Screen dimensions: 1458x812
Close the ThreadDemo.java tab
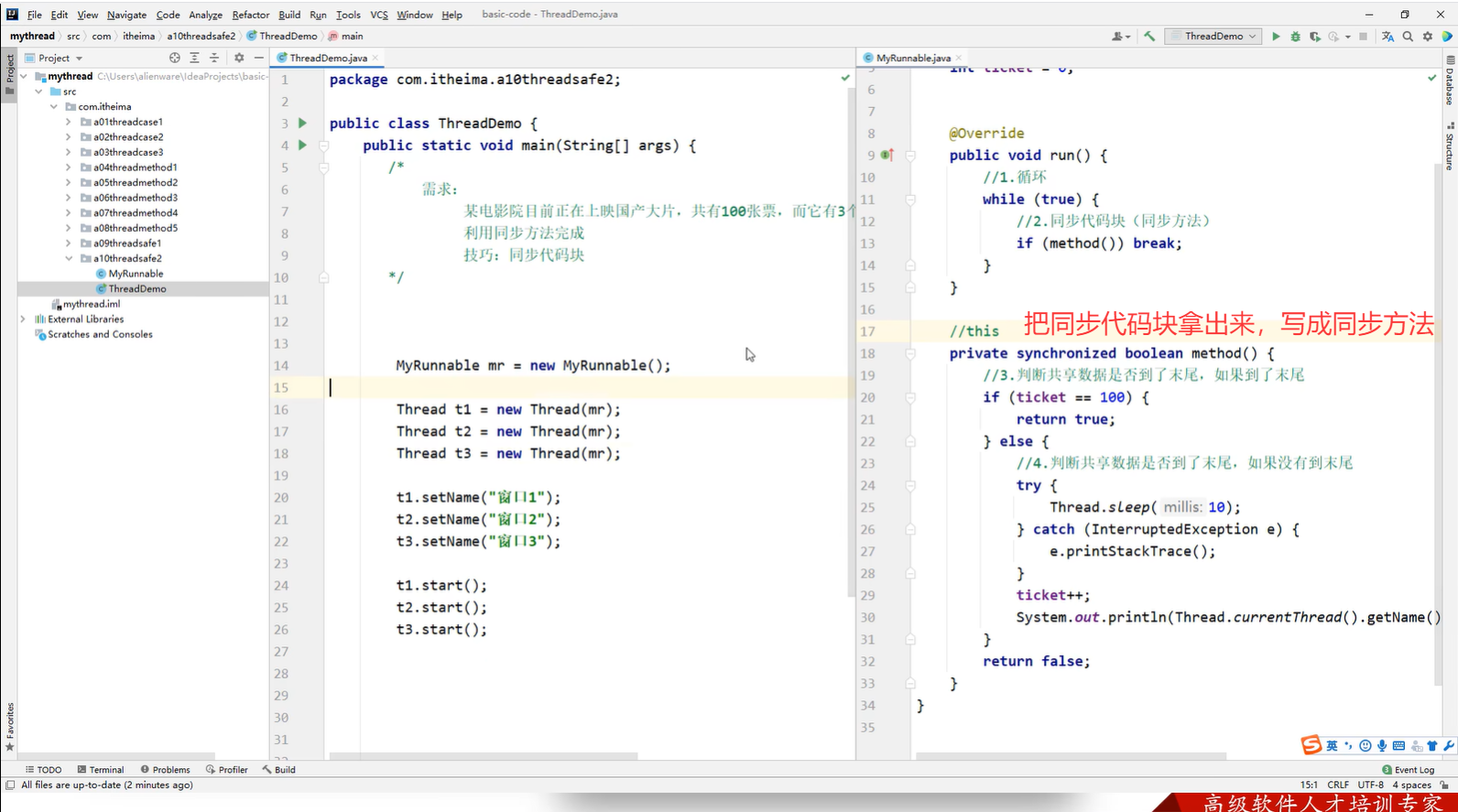375,58
